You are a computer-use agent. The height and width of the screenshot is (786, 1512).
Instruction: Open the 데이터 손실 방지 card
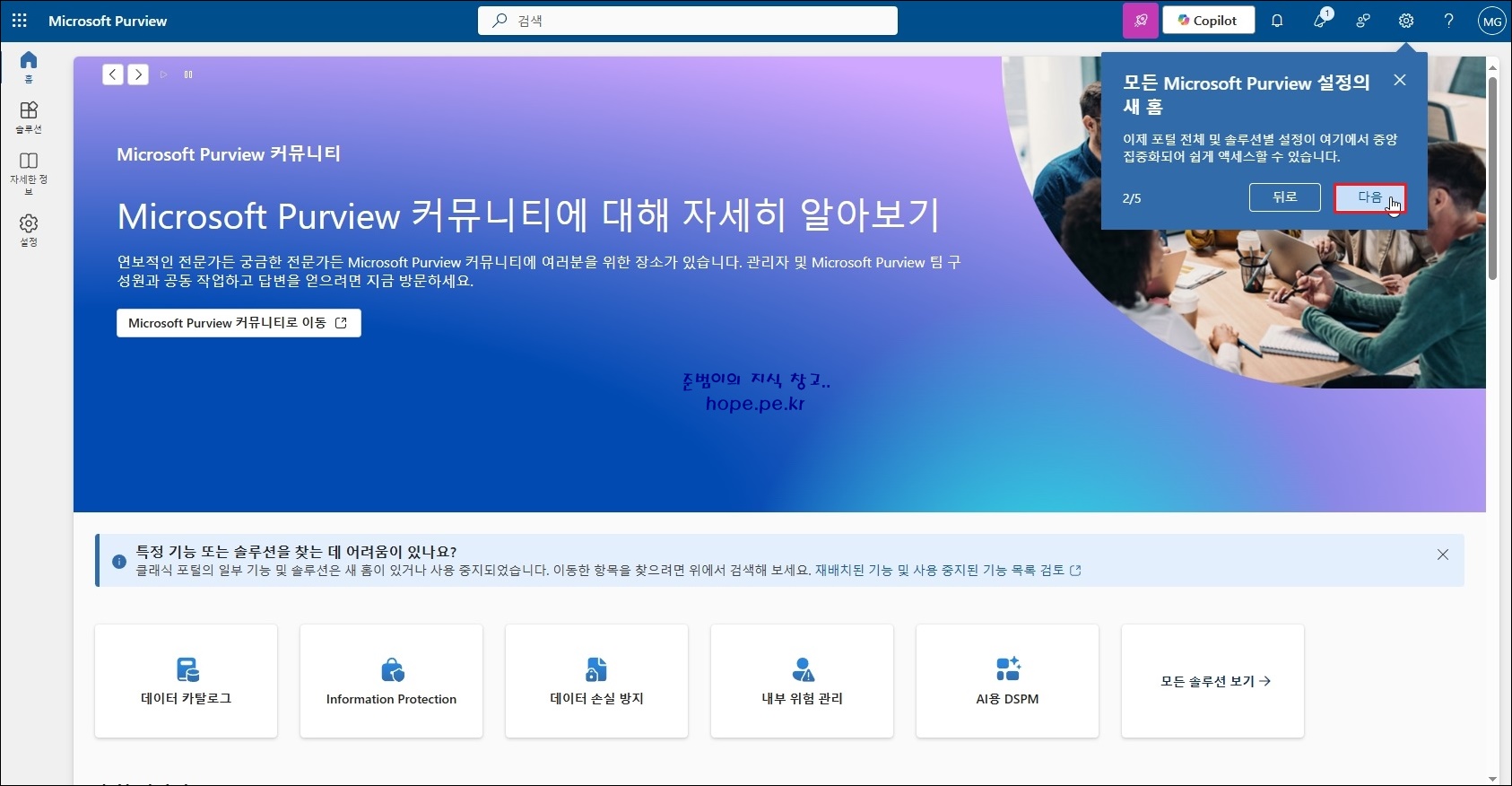(596, 681)
